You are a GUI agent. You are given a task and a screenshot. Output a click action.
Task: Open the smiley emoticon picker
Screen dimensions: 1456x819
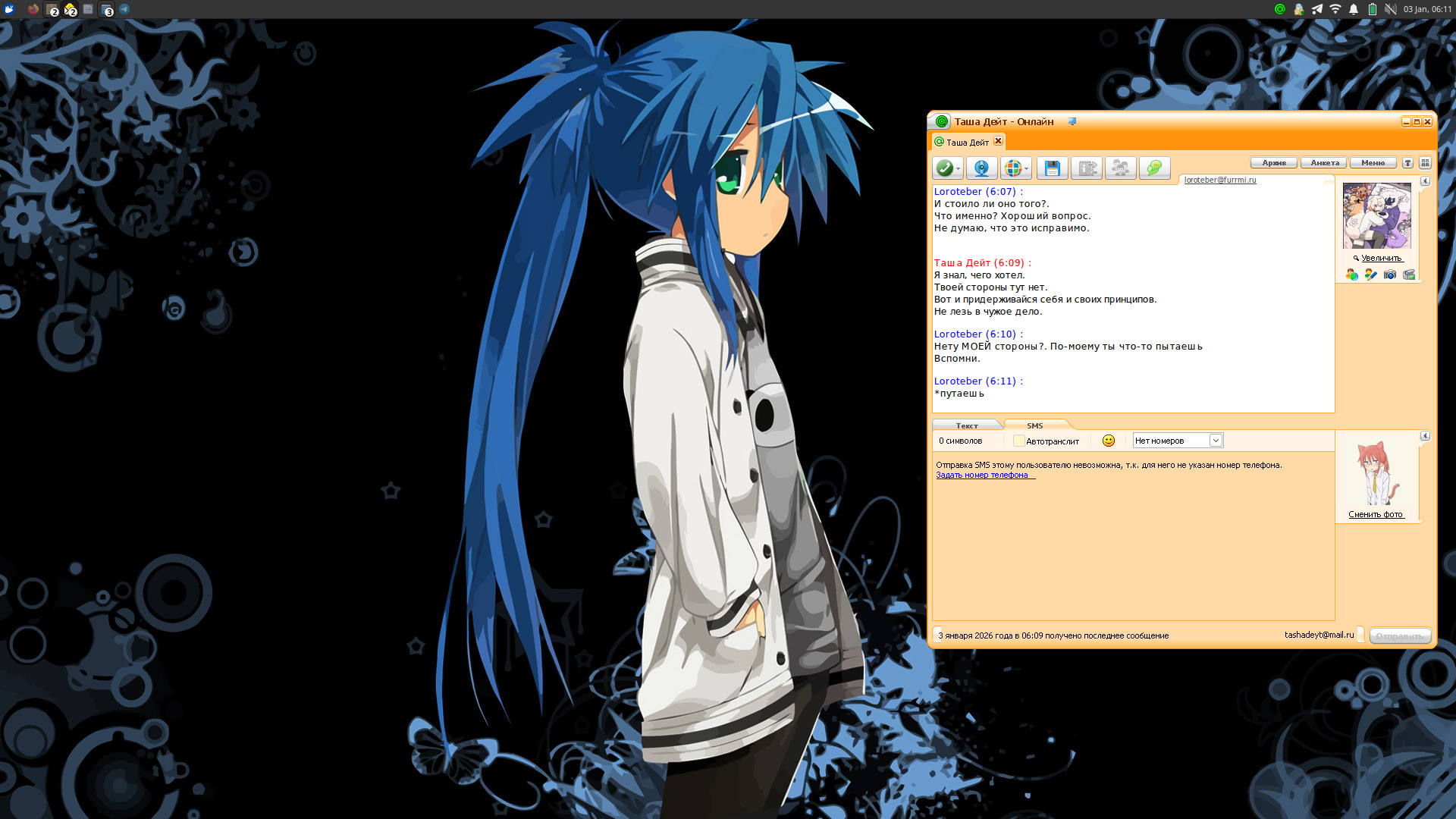tap(1108, 441)
